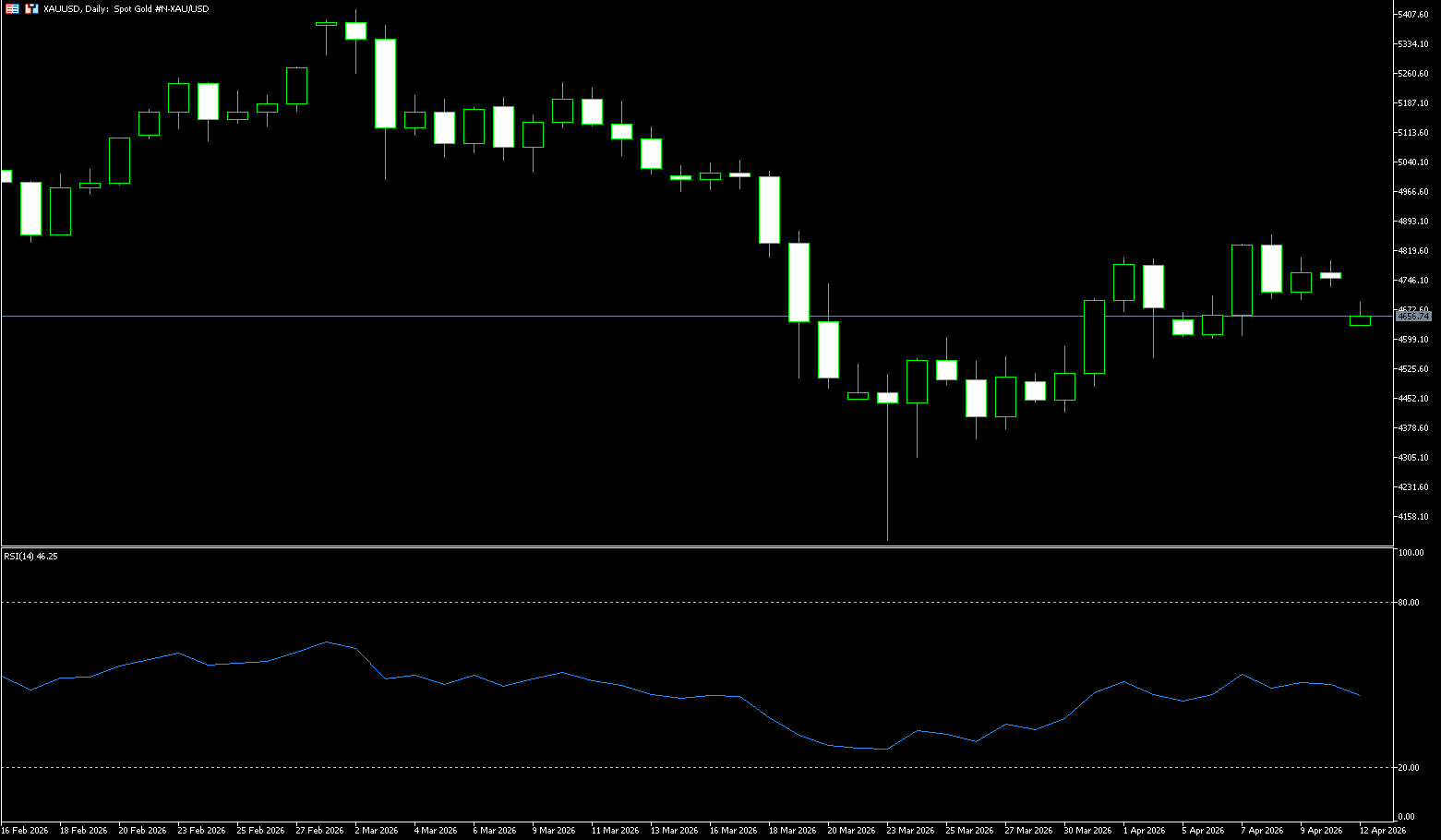Click the 20.00 level on RSI scale

pos(1409,768)
